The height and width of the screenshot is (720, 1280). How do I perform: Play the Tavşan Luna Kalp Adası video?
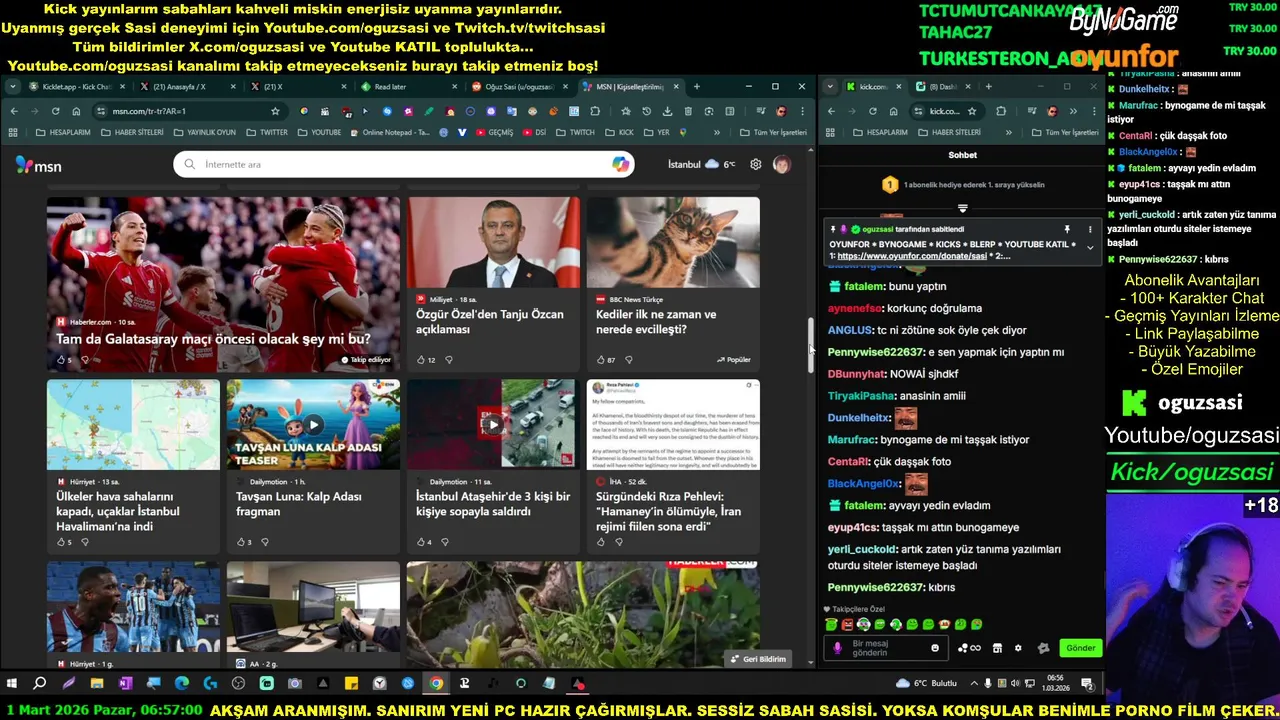[313, 424]
